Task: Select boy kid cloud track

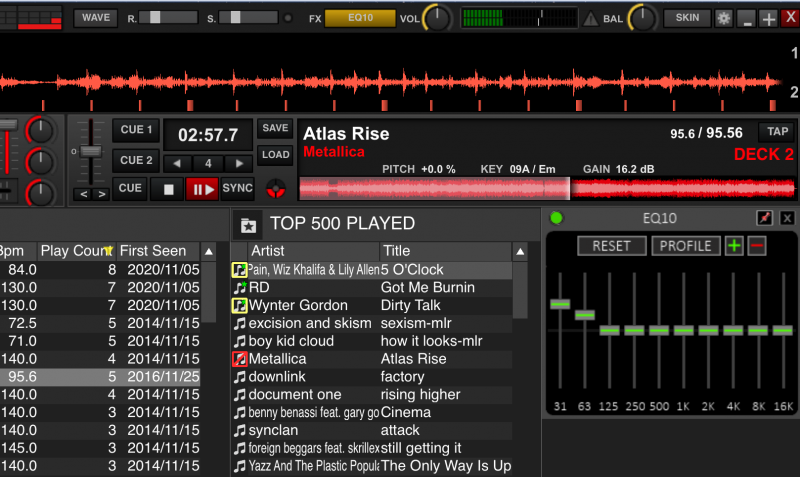Action: [371, 341]
